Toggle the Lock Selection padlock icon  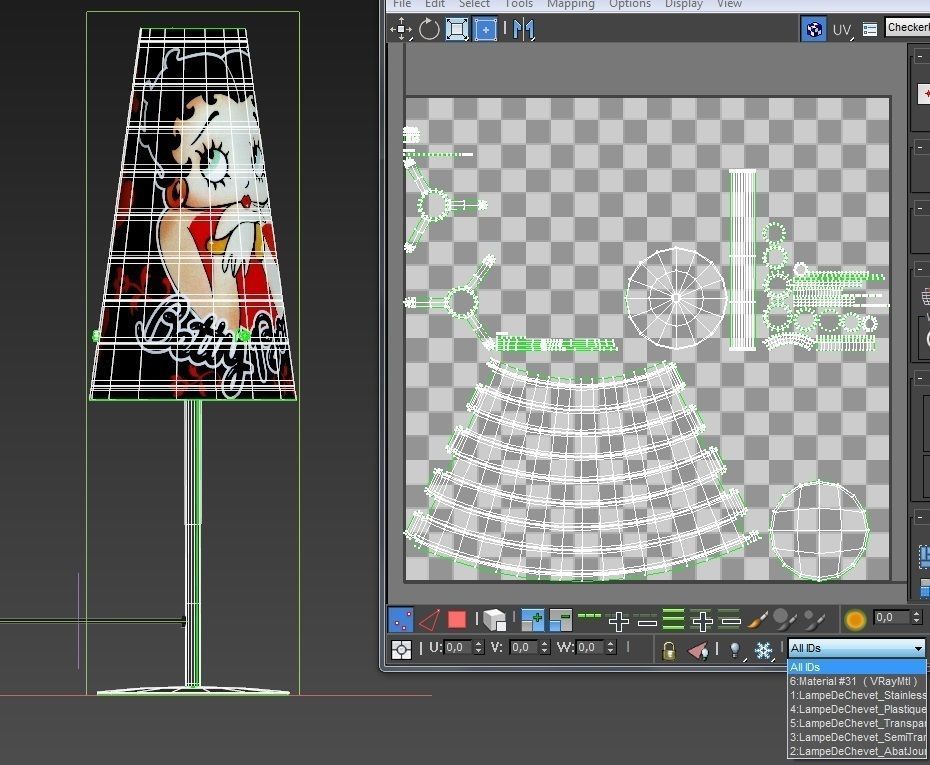tap(668, 651)
